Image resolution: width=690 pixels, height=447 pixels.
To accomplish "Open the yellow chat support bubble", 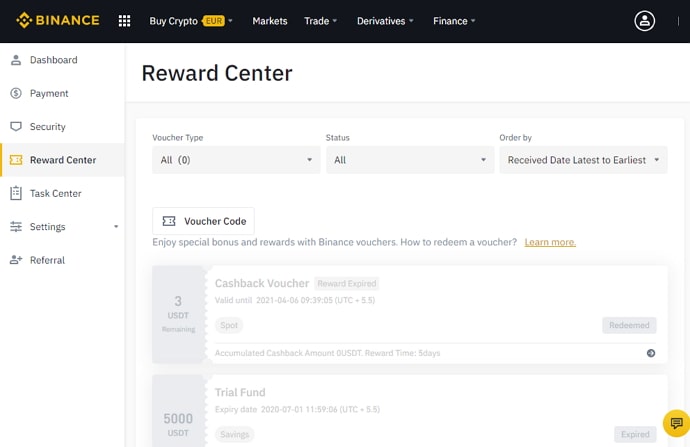I will point(676,423).
